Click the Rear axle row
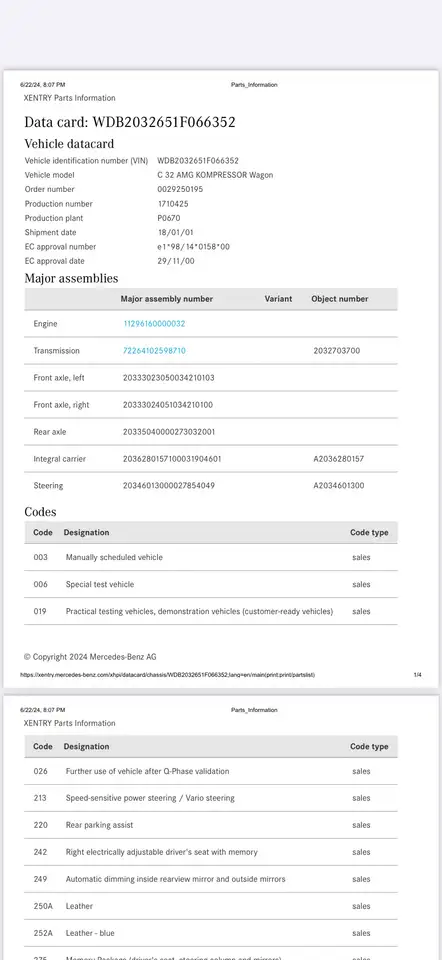The image size is (442, 960). point(211,432)
